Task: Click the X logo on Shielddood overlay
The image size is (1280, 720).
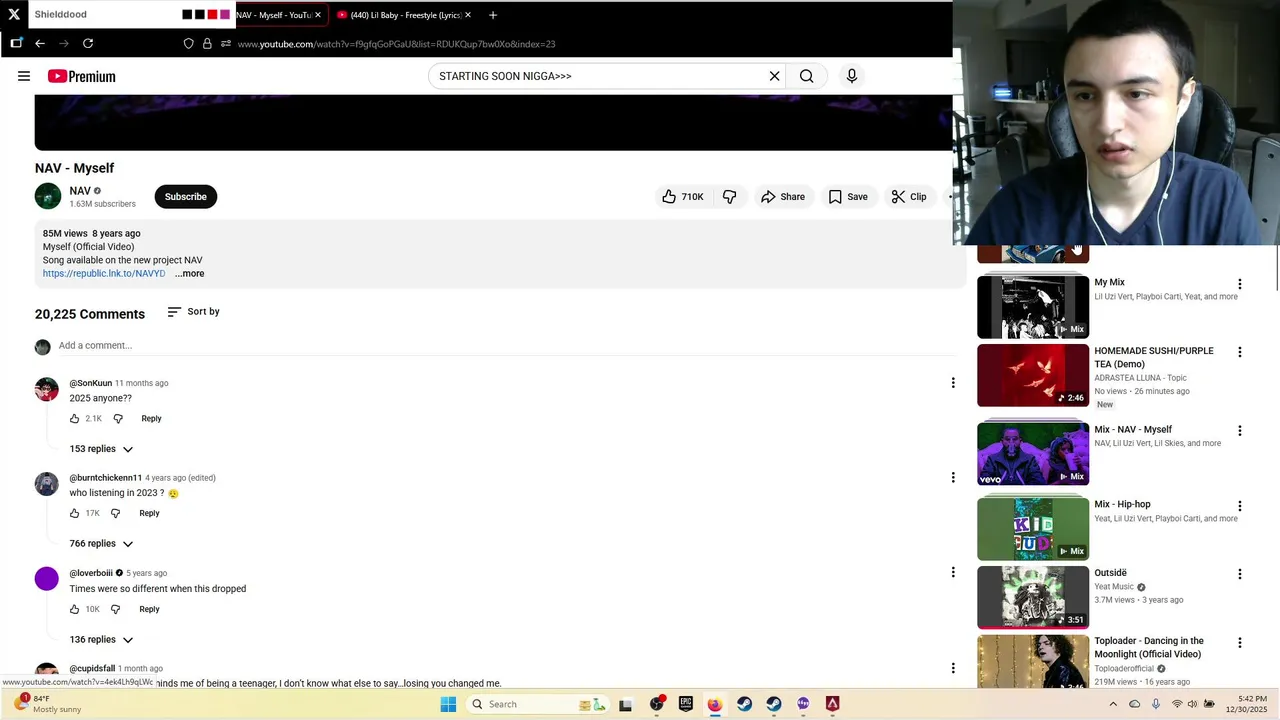Action: tap(14, 15)
